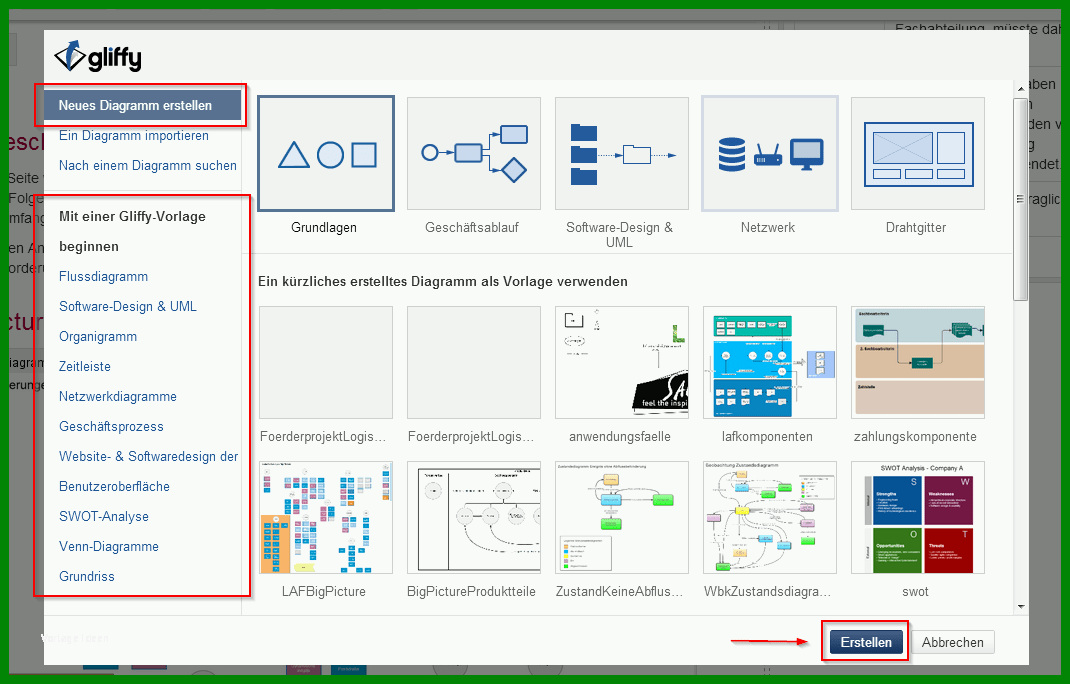Click the lafkomponenten caption
This screenshot has height=684, width=1070.
tap(767, 437)
